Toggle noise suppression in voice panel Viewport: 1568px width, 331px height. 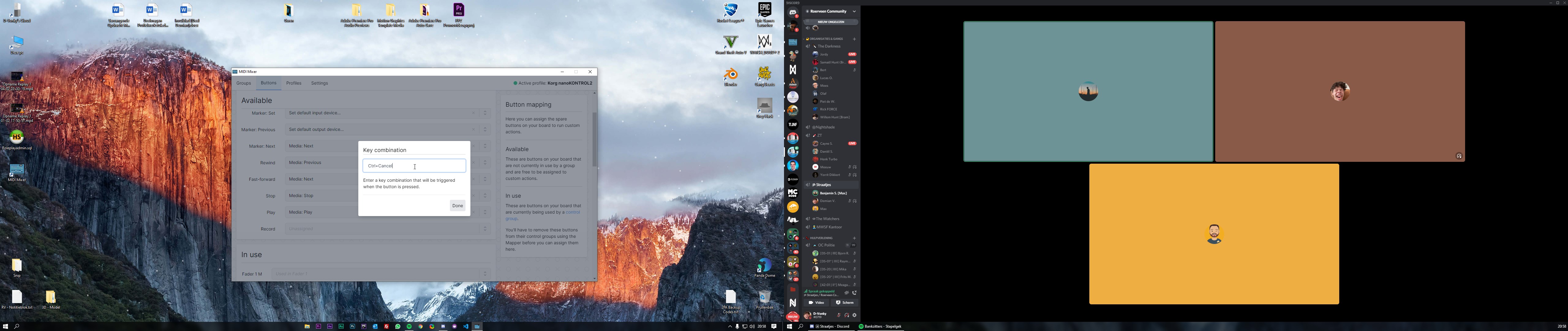(x=847, y=293)
